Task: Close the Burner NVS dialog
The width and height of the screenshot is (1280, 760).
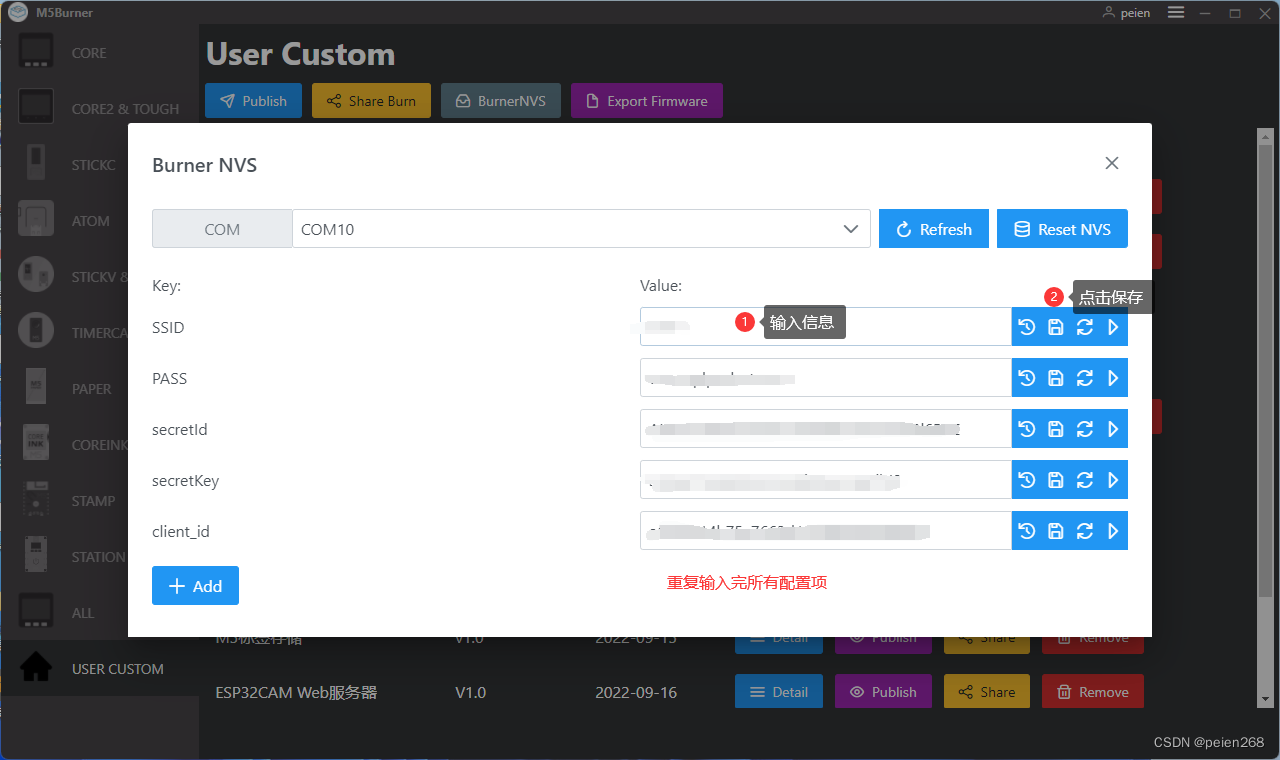Action: [1112, 163]
